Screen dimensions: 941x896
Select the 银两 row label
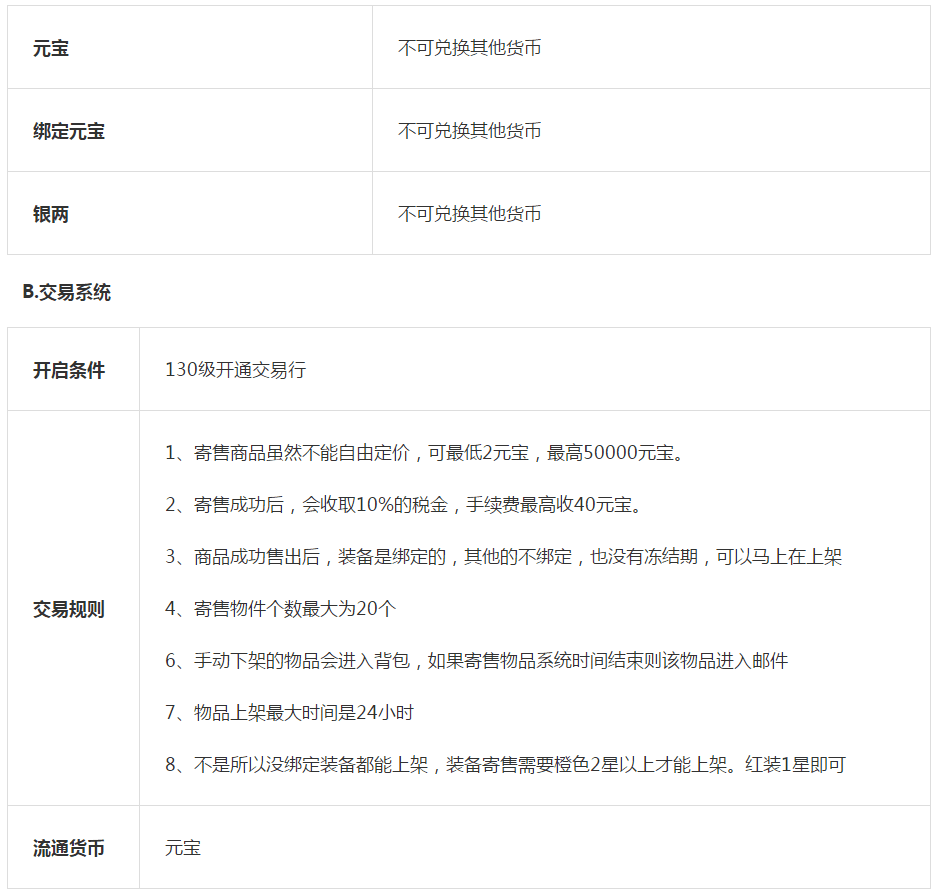click(x=45, y=212)
